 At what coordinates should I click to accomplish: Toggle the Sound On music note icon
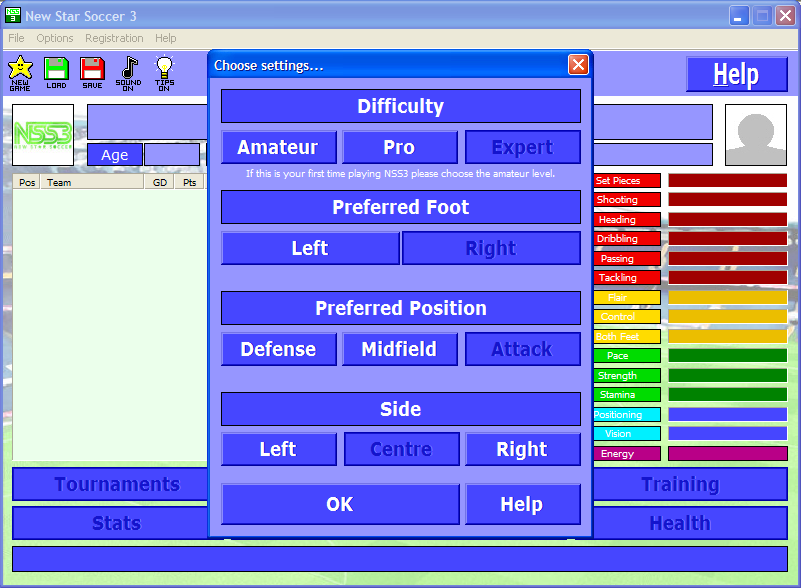[128, 72]
